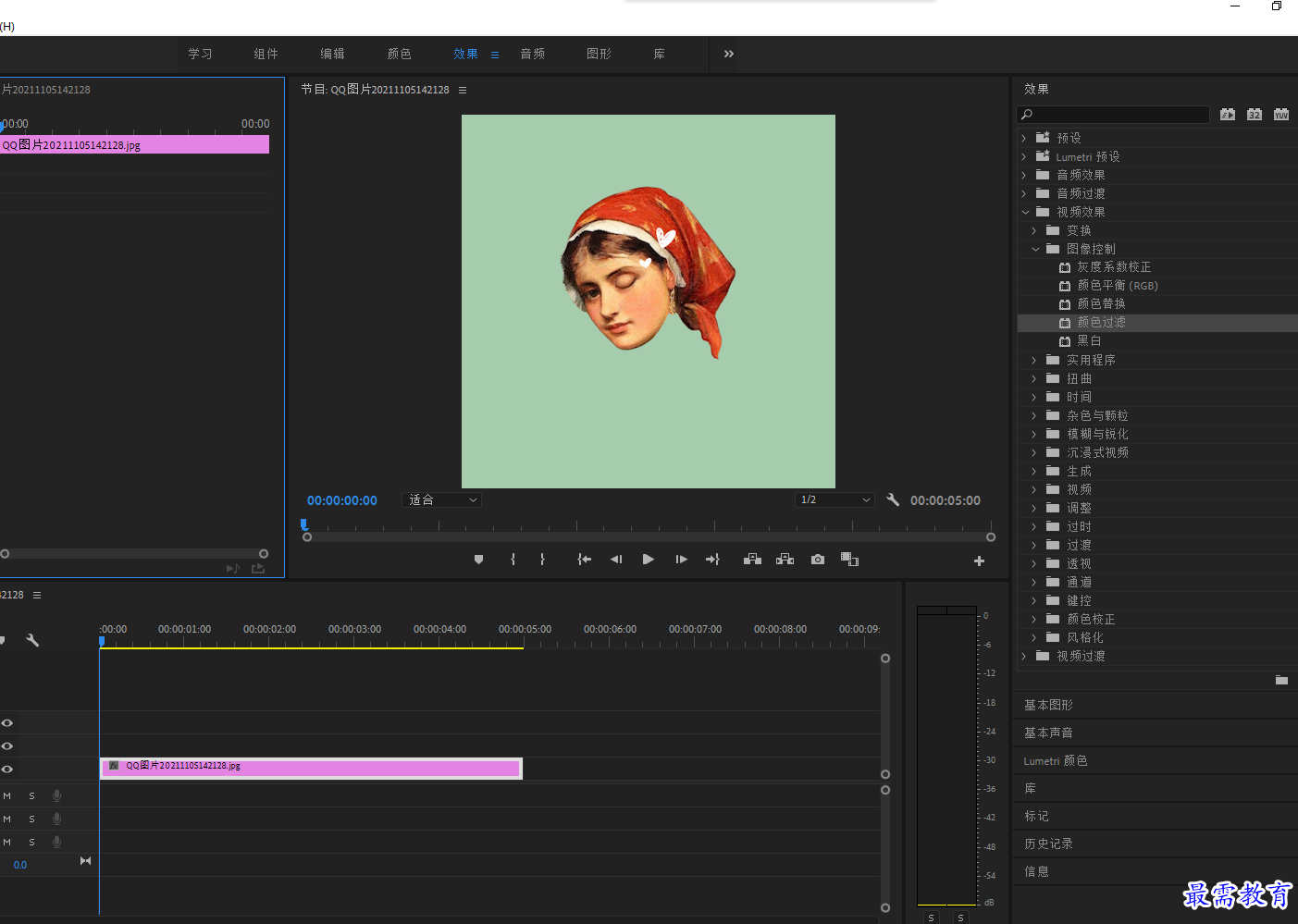Image resolution: width=1298 pixels, height=924 pixels.
Task: Expand 扭曲 folder
Action: pyautogui.click(x=1034, y=378)
